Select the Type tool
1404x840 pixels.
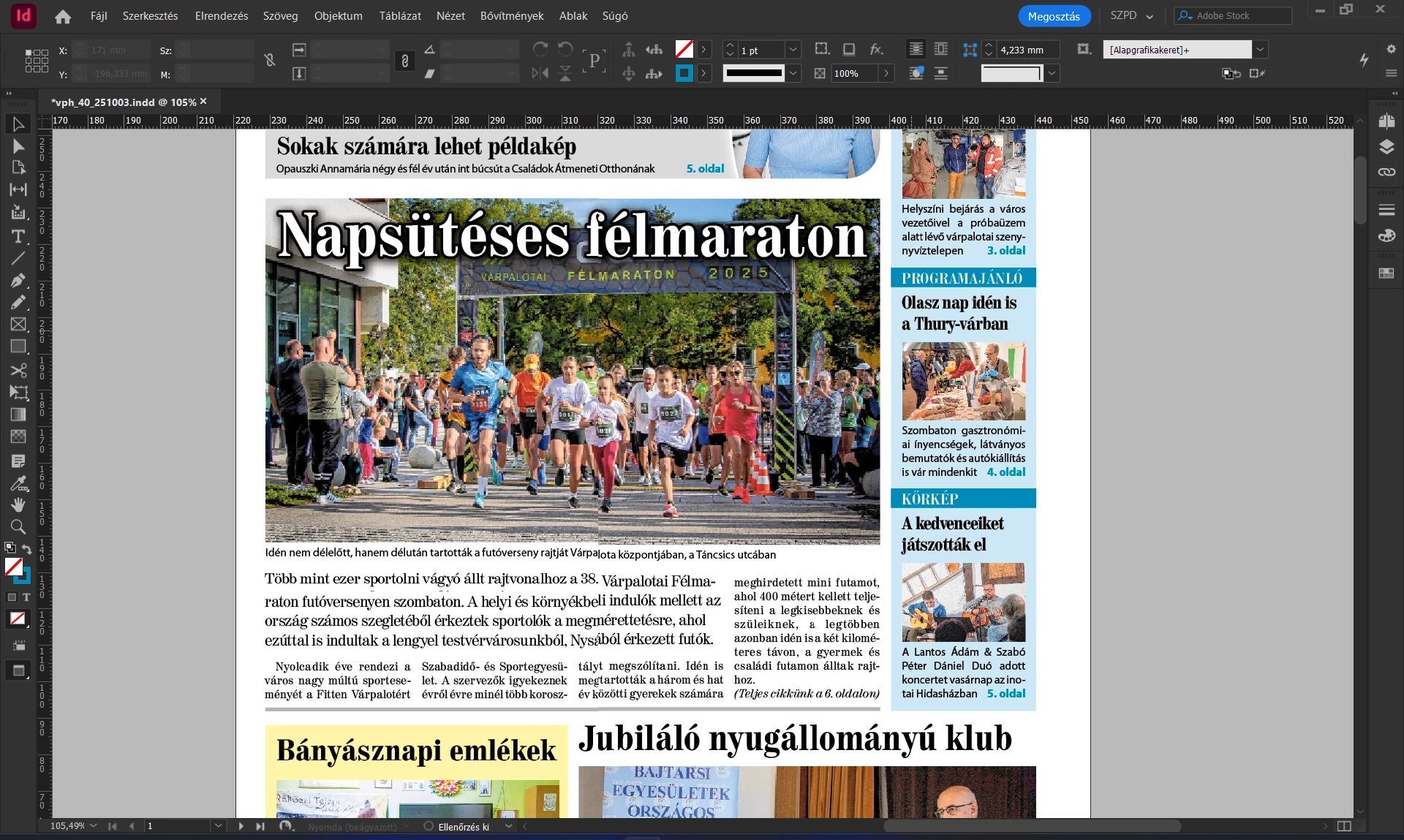tap(18, 236)
